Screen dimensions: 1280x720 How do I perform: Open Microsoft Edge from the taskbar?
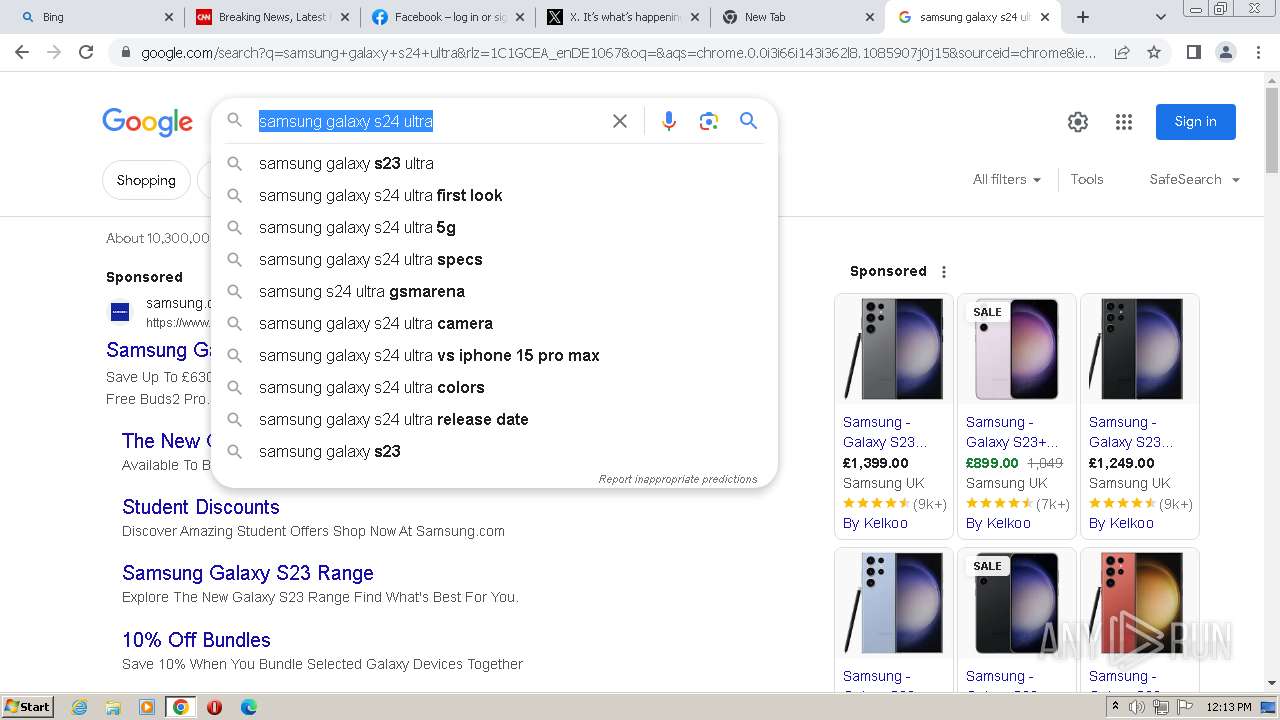(248, 707)
